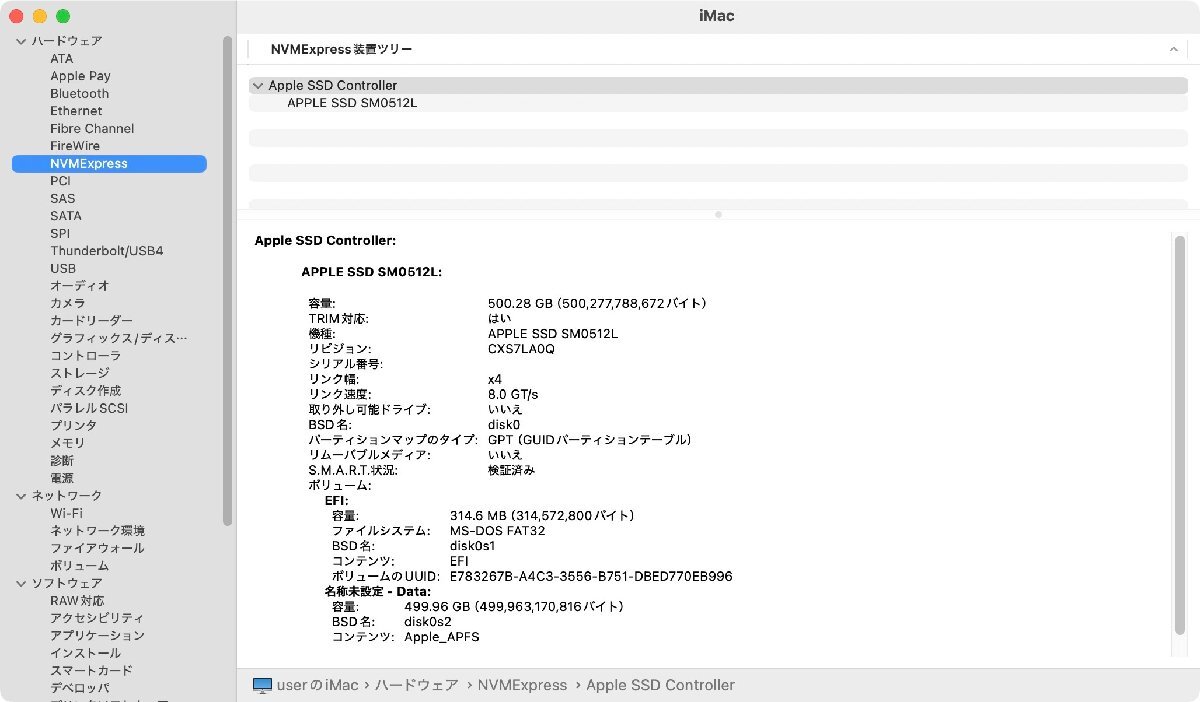Click the file system value MS-DOS FAT32
This screenshot has width=1200, height=702.
coord(497,531)
